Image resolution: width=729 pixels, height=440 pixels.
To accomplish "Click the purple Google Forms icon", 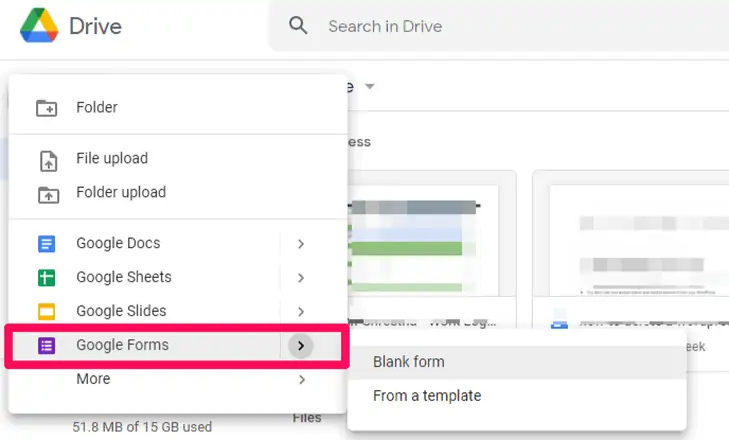I will coord(47,346).
